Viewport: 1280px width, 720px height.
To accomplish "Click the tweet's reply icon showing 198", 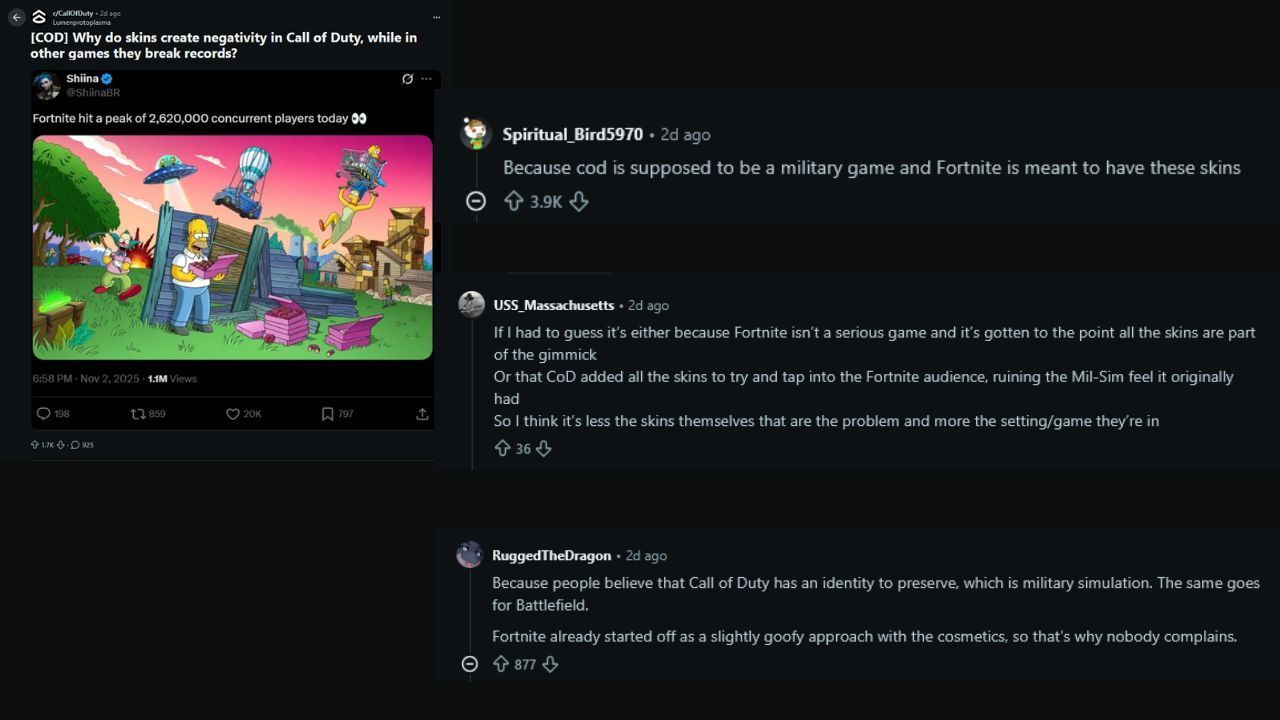I will pos(43,414).
